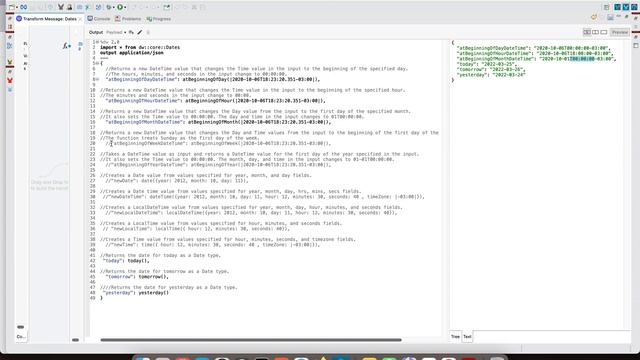Click the third teal perspective icon, top right
This screenshot has width=640, height=360.
coord(634,7)
